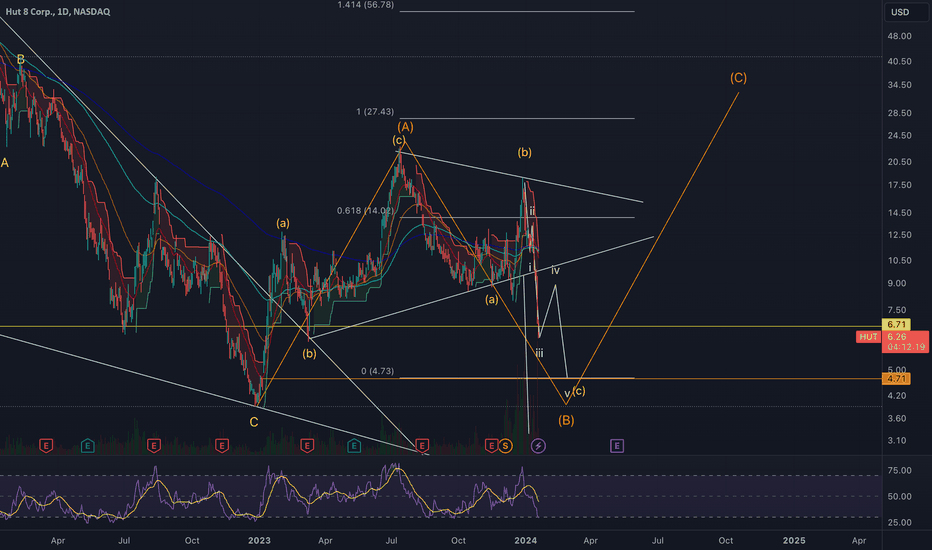Select the yellow A label at left edge
932x550 pixels.
(4, 163)
